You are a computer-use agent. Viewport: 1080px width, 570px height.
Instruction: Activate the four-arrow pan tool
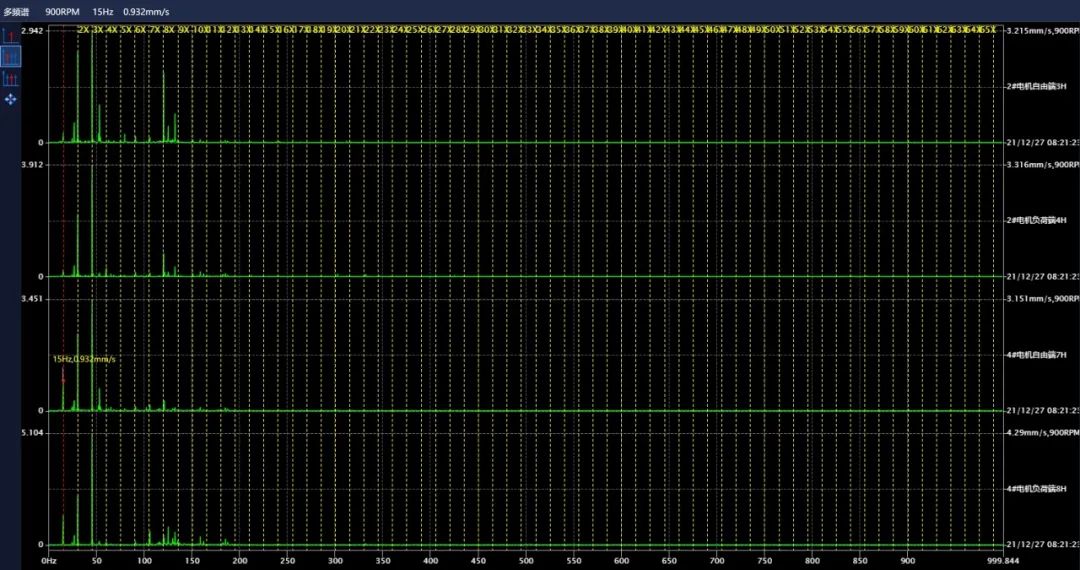tap(11, 100)
